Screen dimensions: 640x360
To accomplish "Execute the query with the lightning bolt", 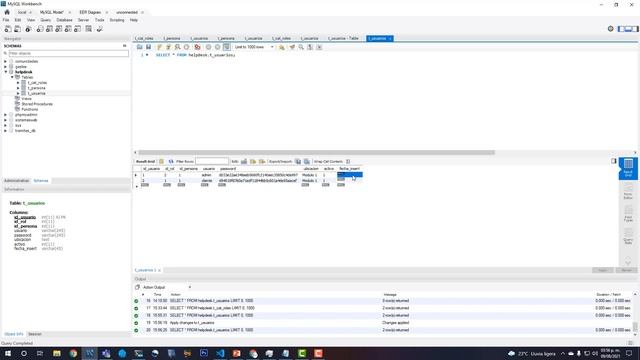I will [160, 47].
